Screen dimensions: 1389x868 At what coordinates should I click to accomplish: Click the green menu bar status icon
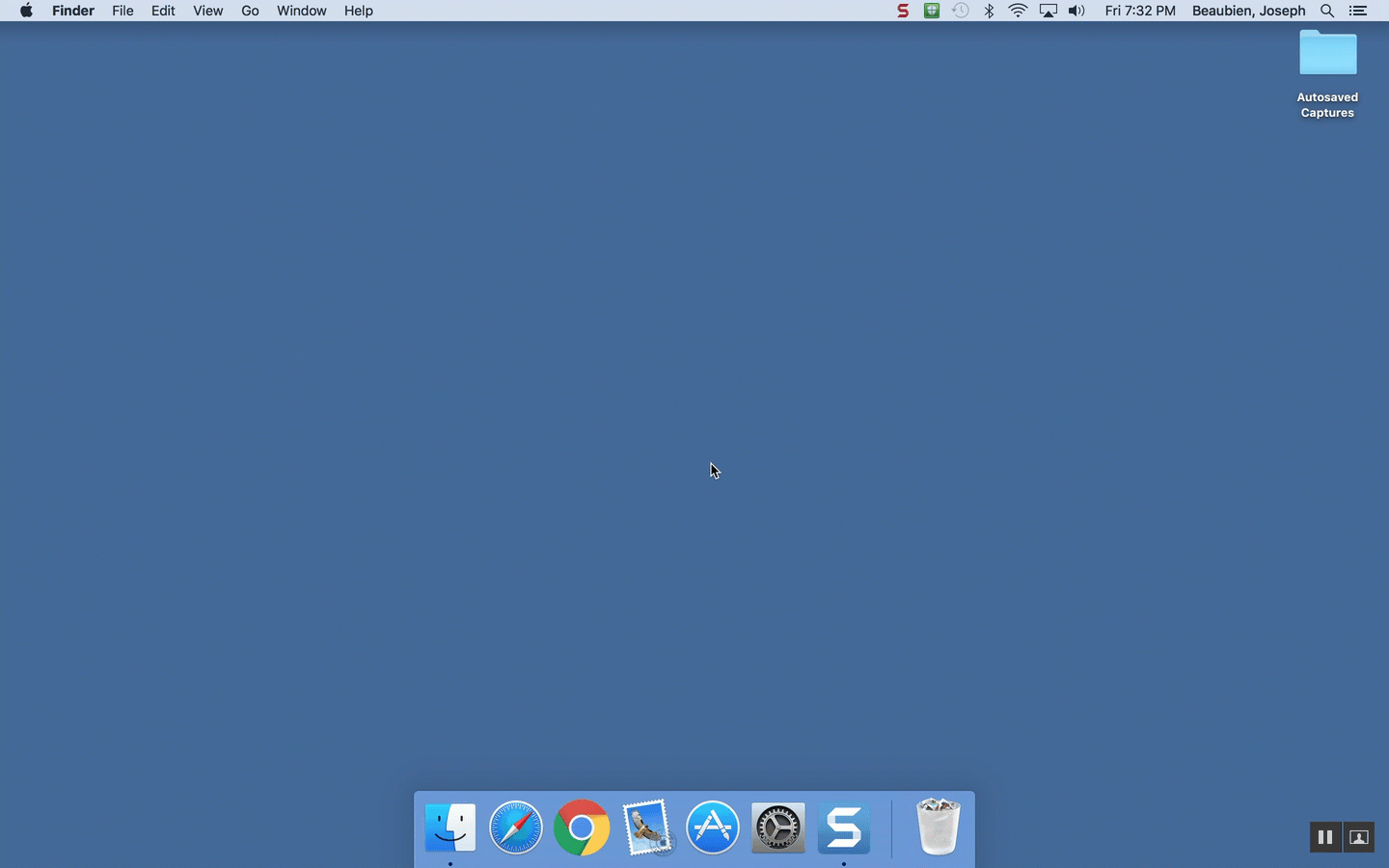(x=932, y=11)
